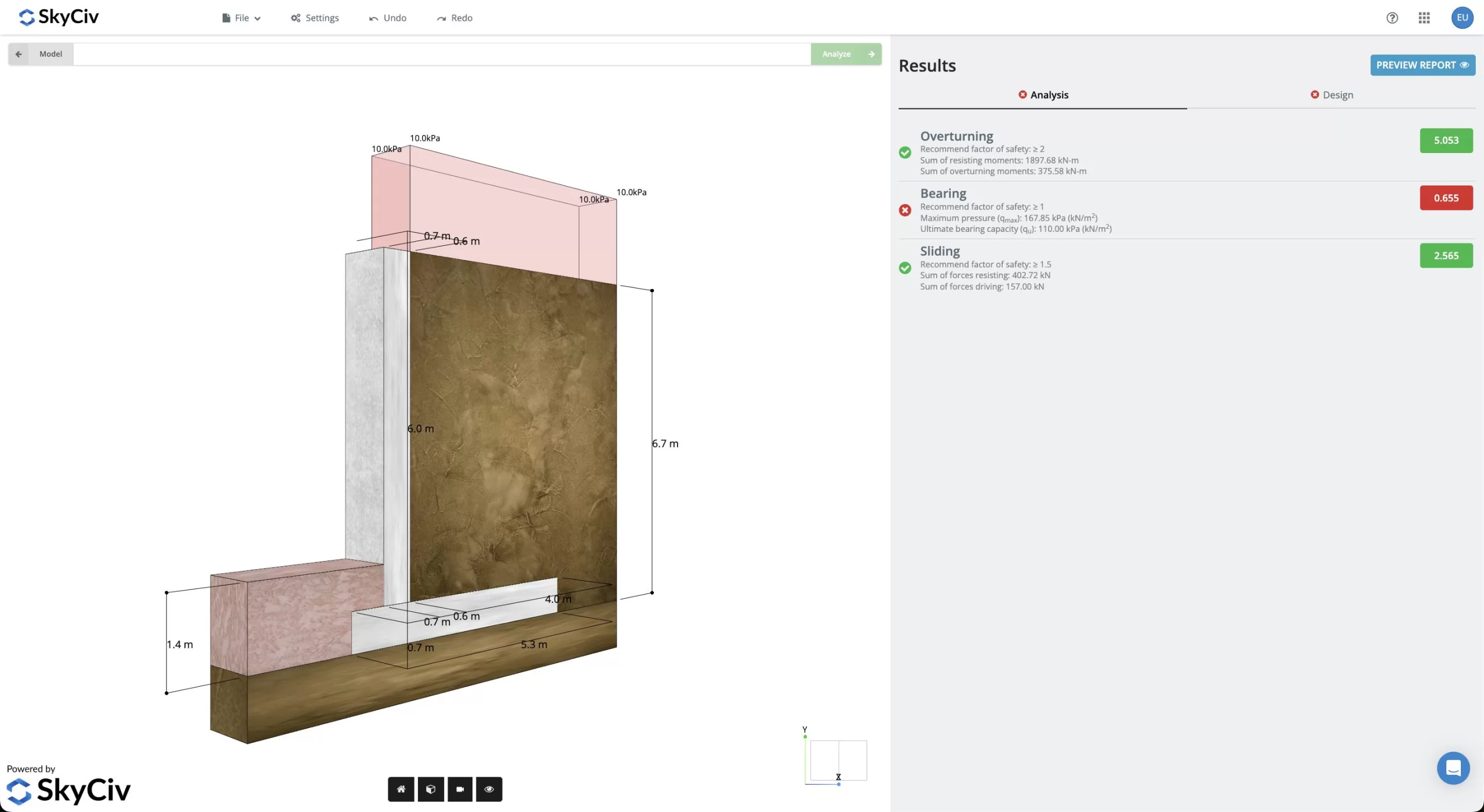Click the back arrow beside Model
This screenshot has width=1484, height=812.
tap(19, 54)
